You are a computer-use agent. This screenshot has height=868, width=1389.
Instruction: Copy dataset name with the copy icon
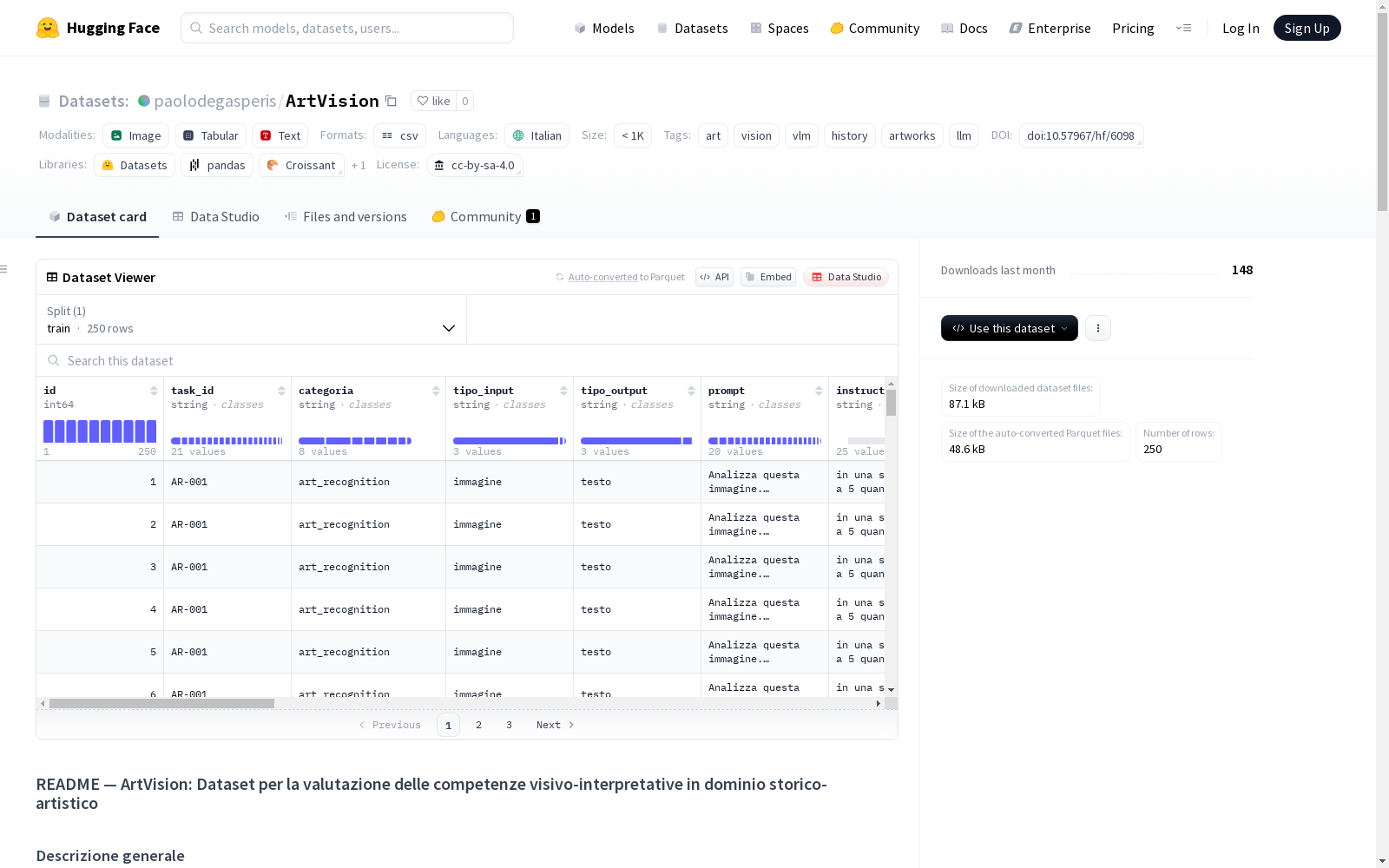pos(392,101)
